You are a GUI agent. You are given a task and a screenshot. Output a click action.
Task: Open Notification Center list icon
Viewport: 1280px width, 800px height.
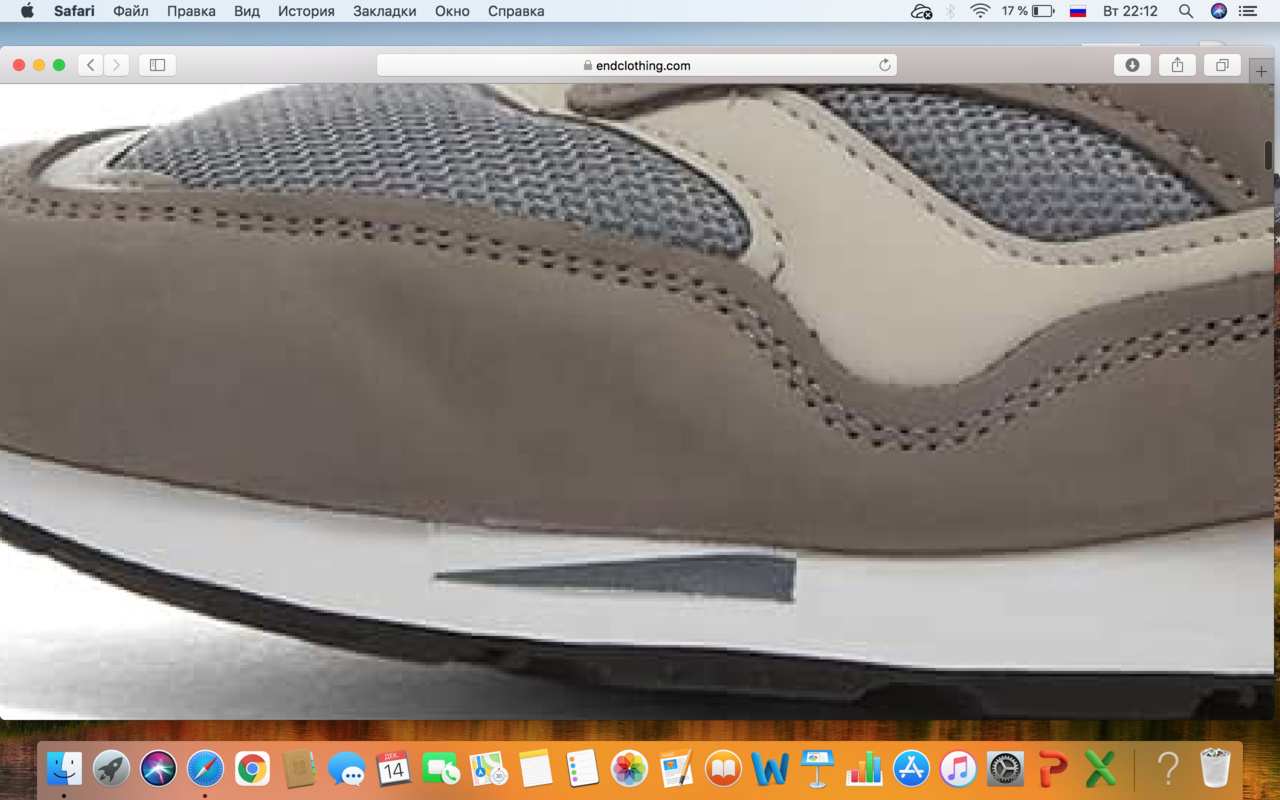click(x=1248, y=11)
